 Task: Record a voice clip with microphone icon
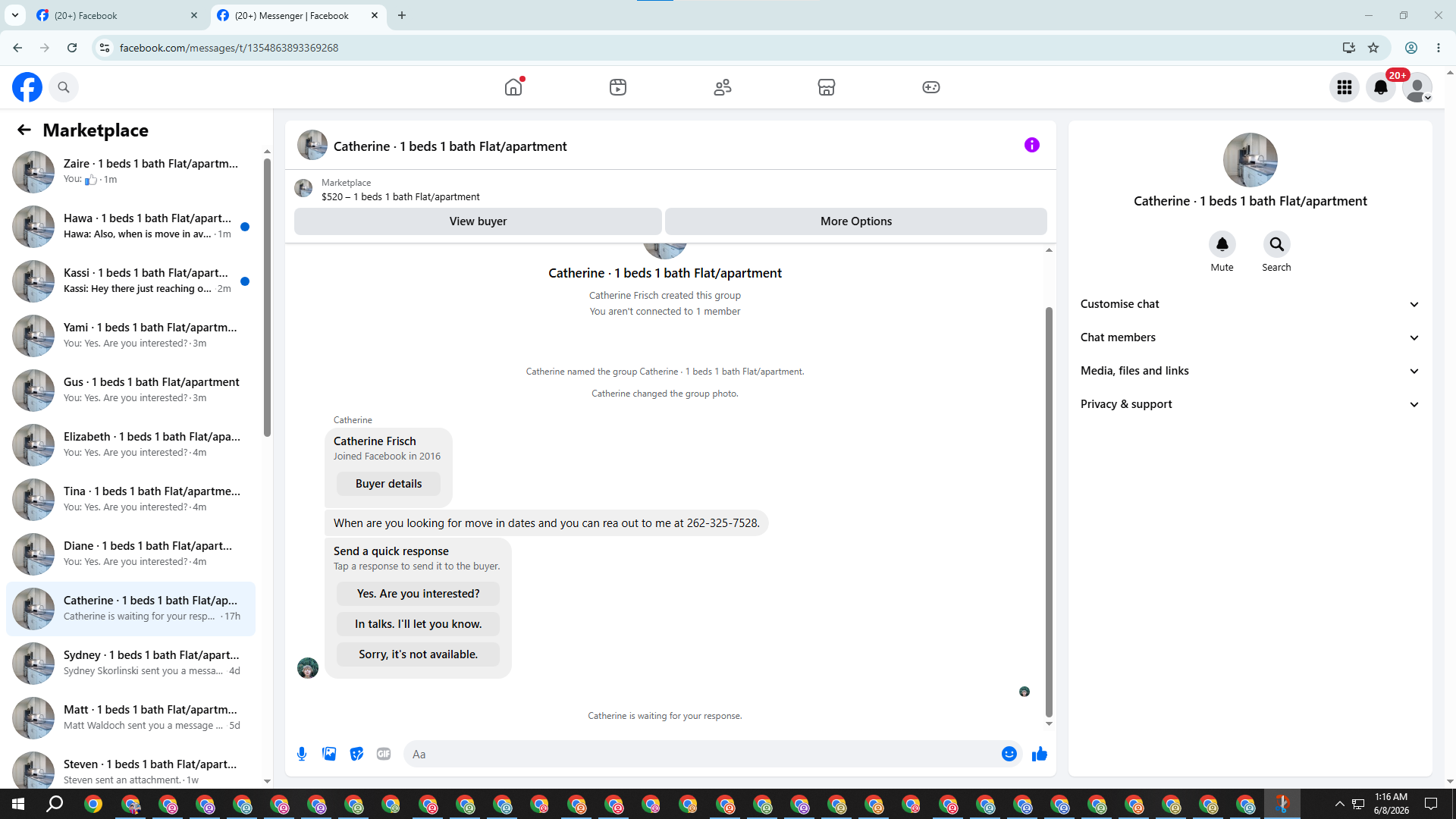pos(302,754)
